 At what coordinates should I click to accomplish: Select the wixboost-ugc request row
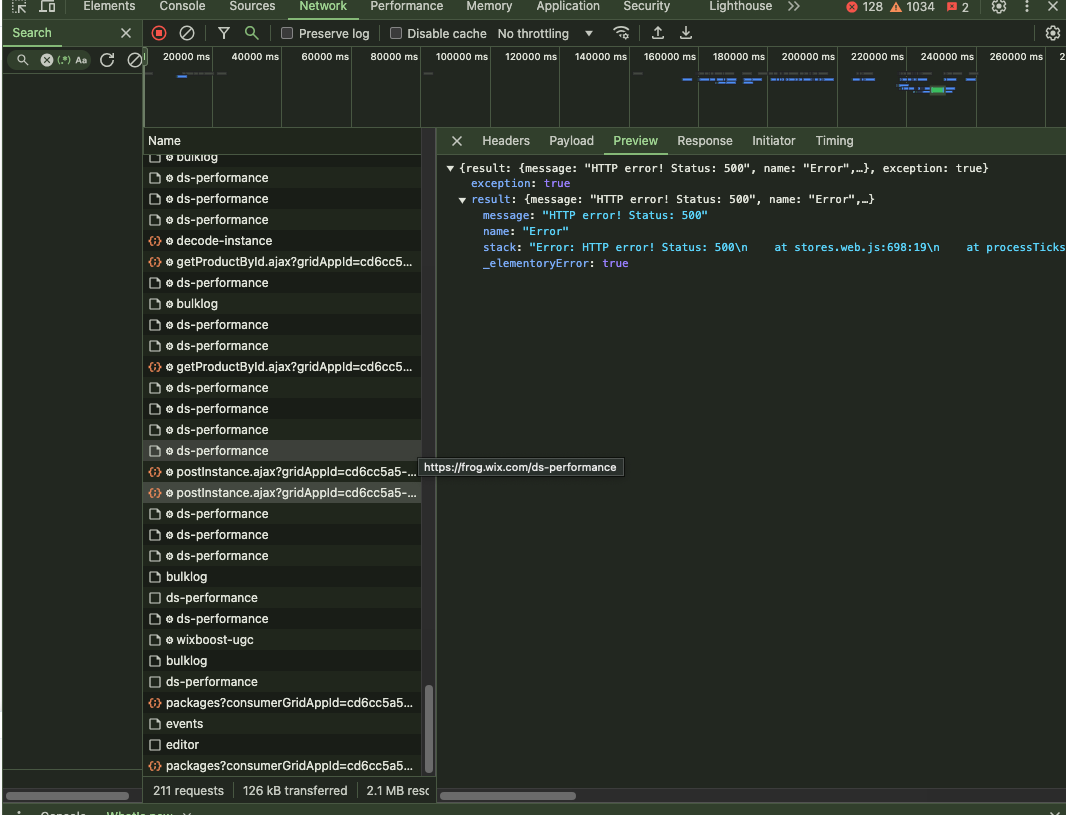(214, 640)
